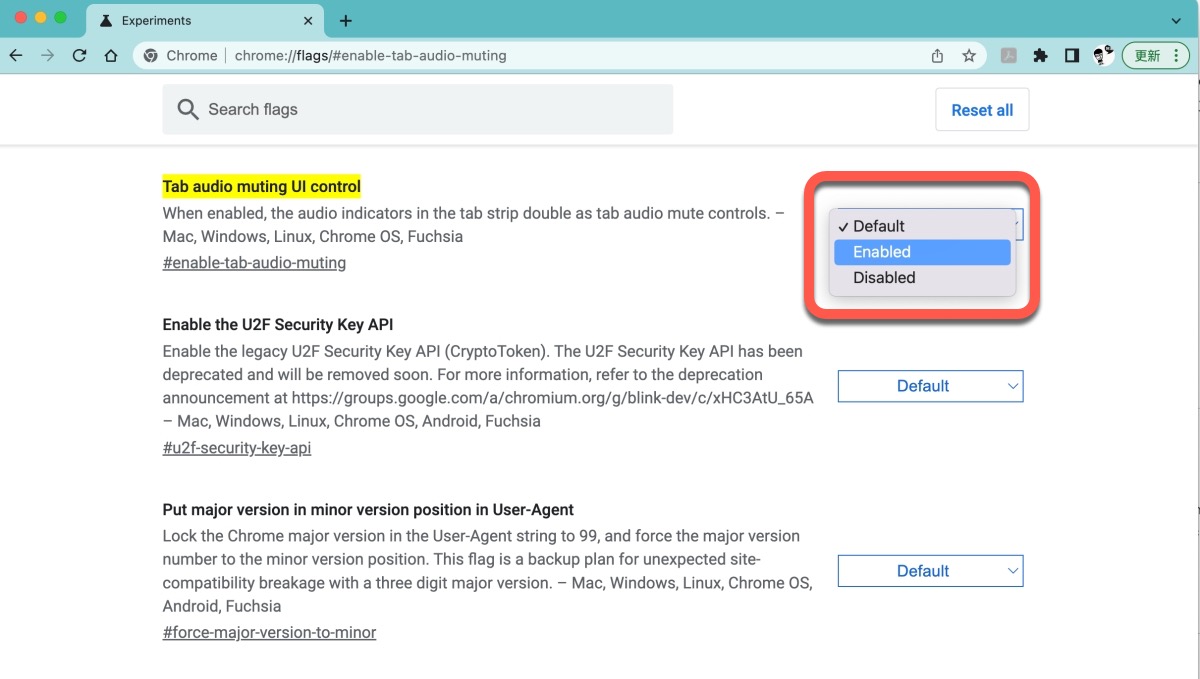Open a new tab with the plus icon
1200x679 pixels.
pyautogui.click(x=346, y=21)
